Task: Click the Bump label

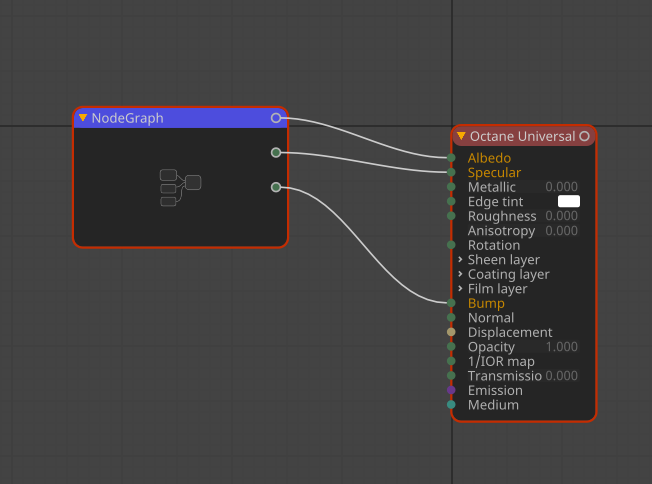Action: pos(486,304)
